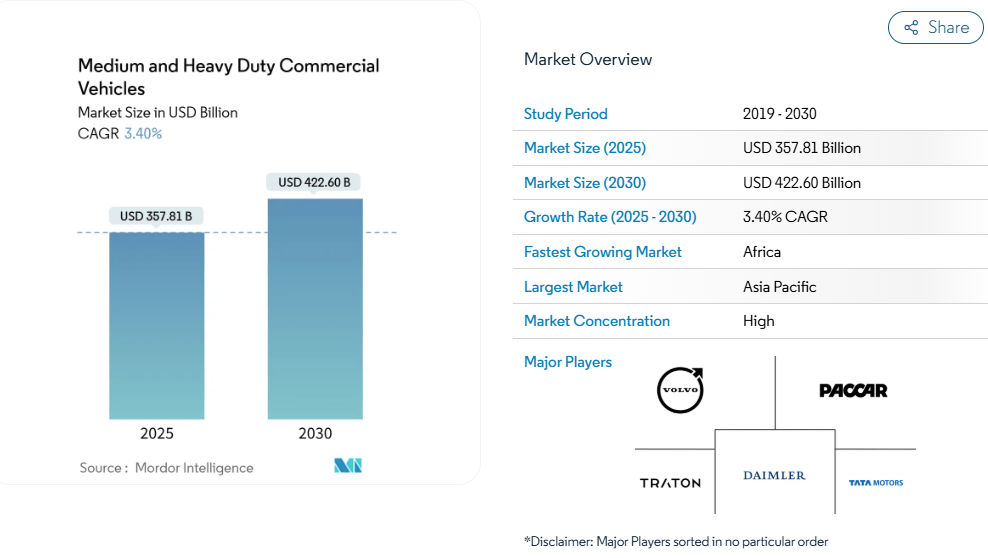Click the PACCAR logo

pos(853,390)
